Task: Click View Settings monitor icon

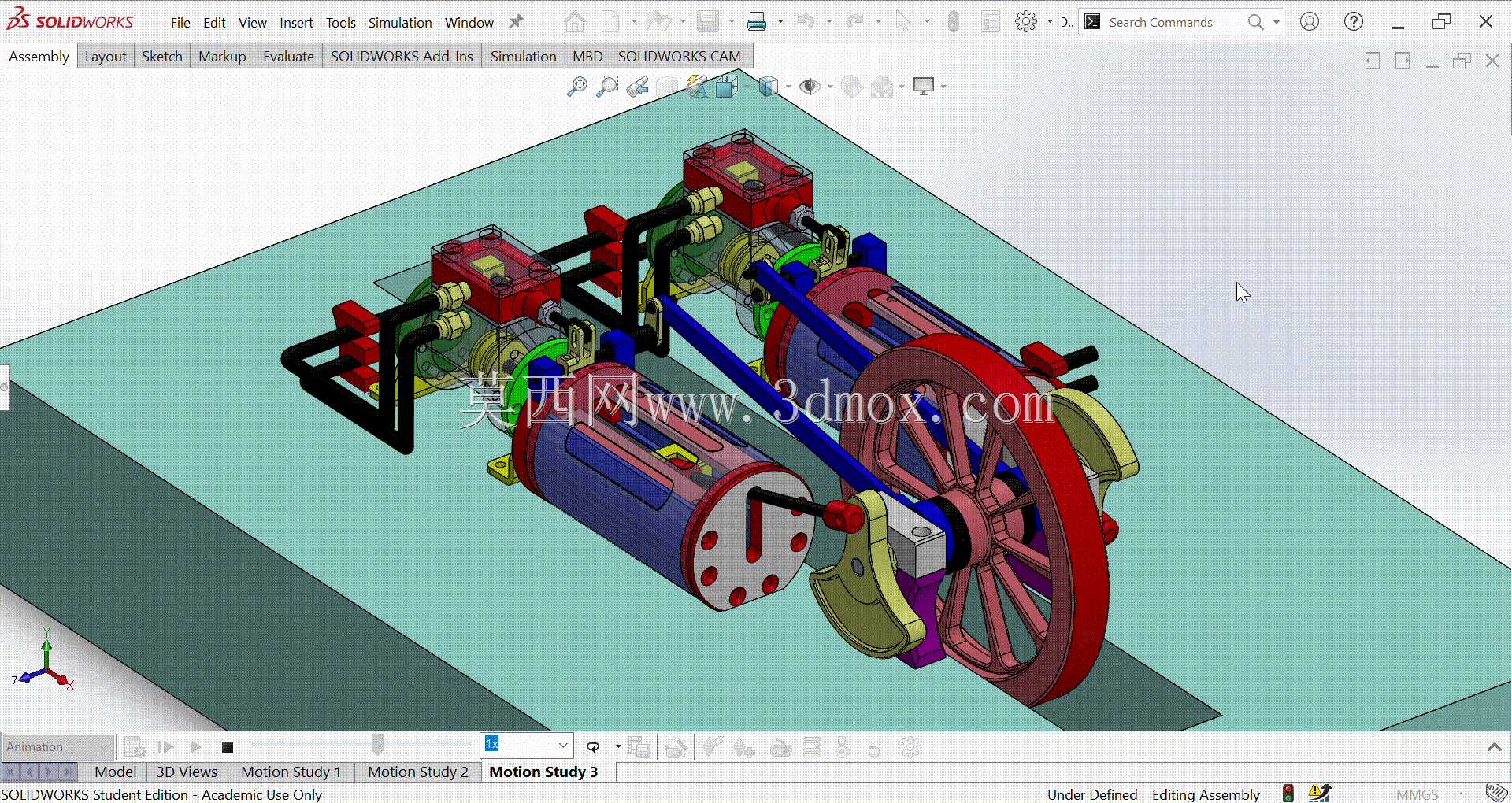Action: pyautogui.click(x=924, y=87)
